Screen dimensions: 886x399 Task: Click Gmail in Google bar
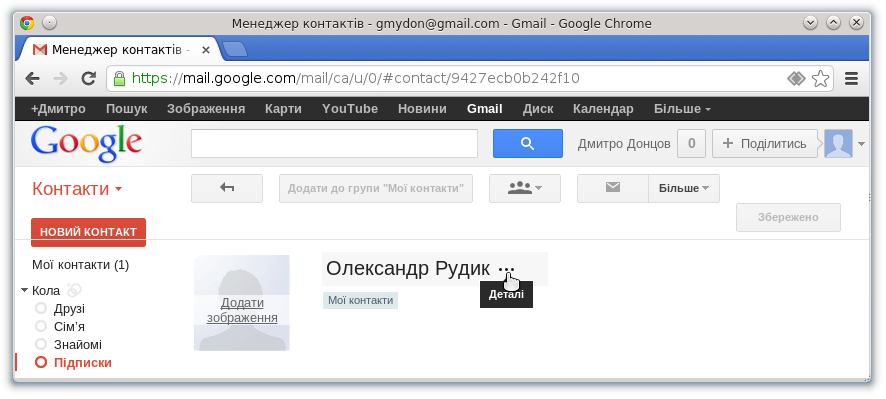point(485,109)
